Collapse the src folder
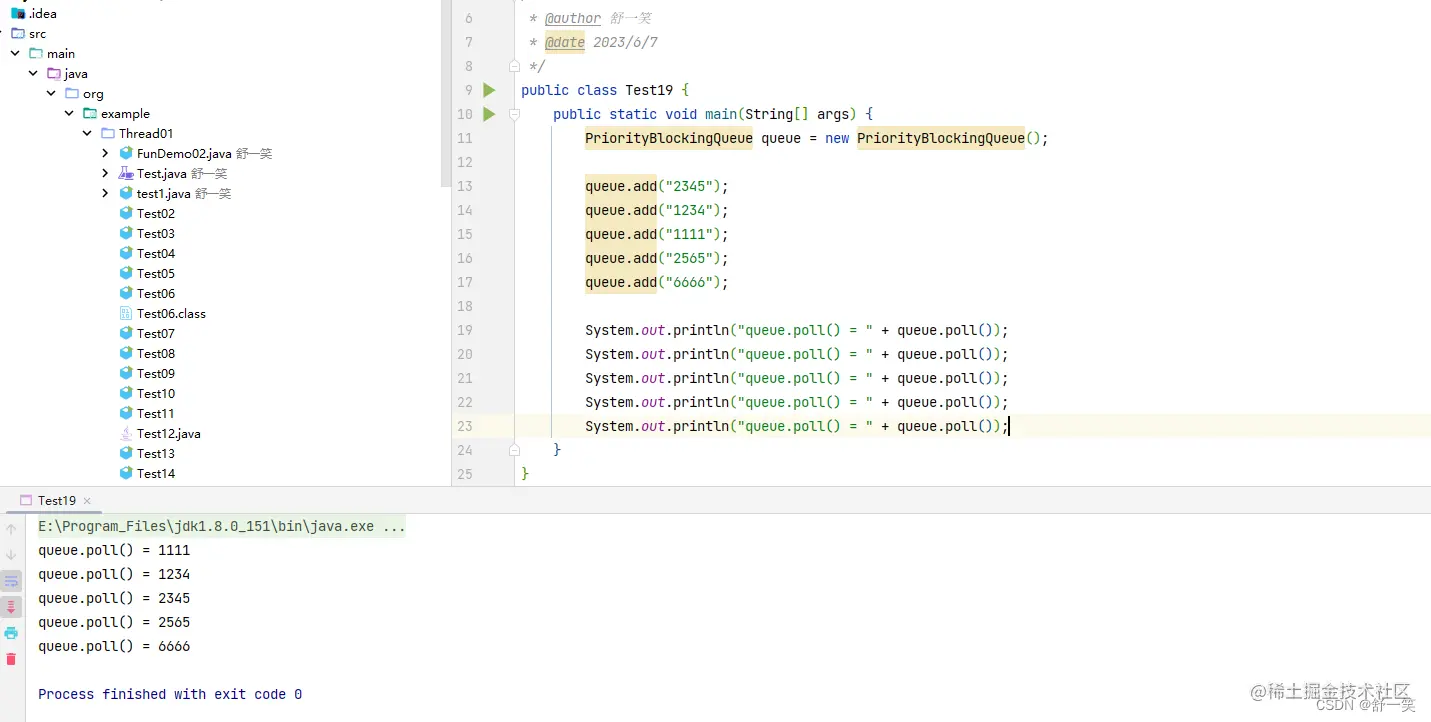The image size is (1431, 722). (x=3, y=33)
